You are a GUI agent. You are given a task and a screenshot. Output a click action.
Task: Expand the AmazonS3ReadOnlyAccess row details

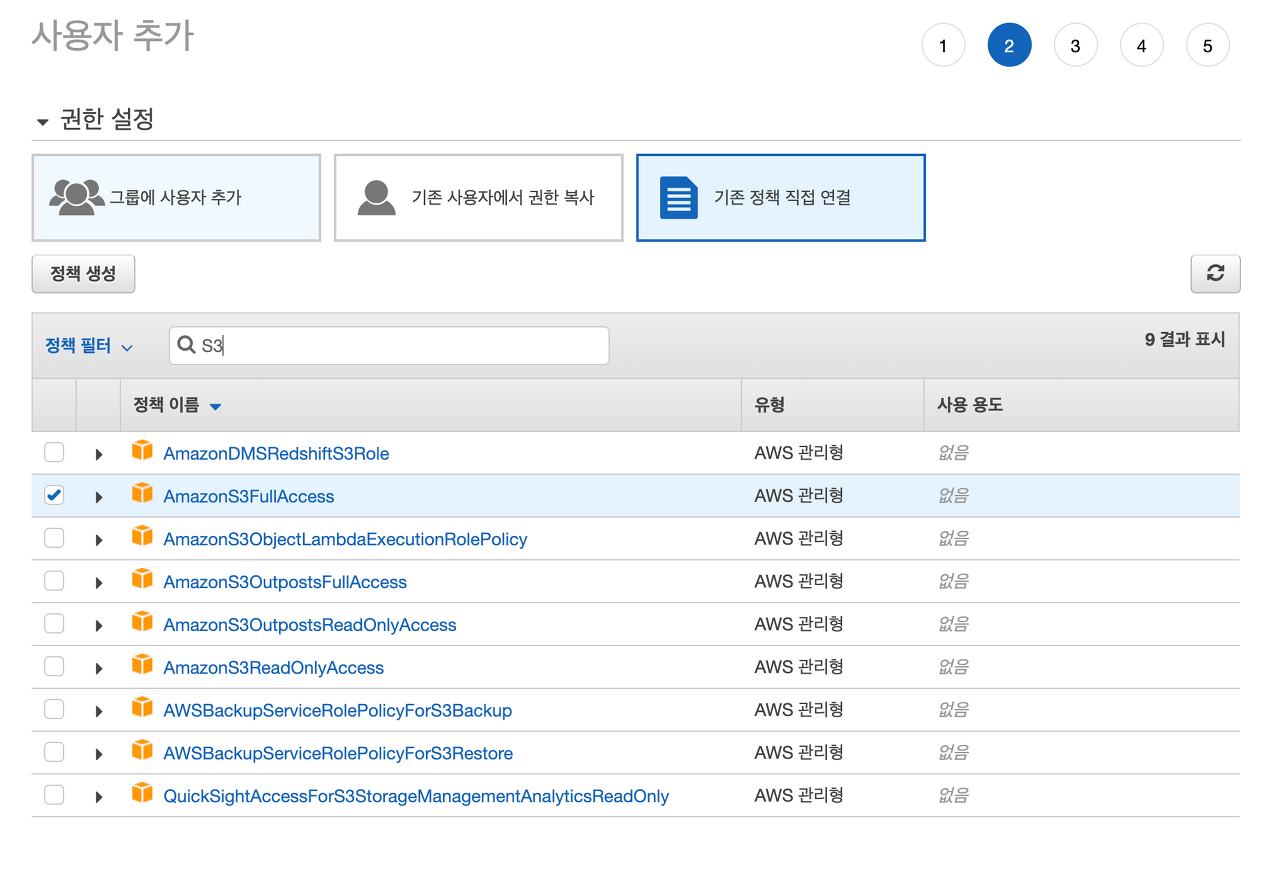pyautogui.click(x=99, y=669)
